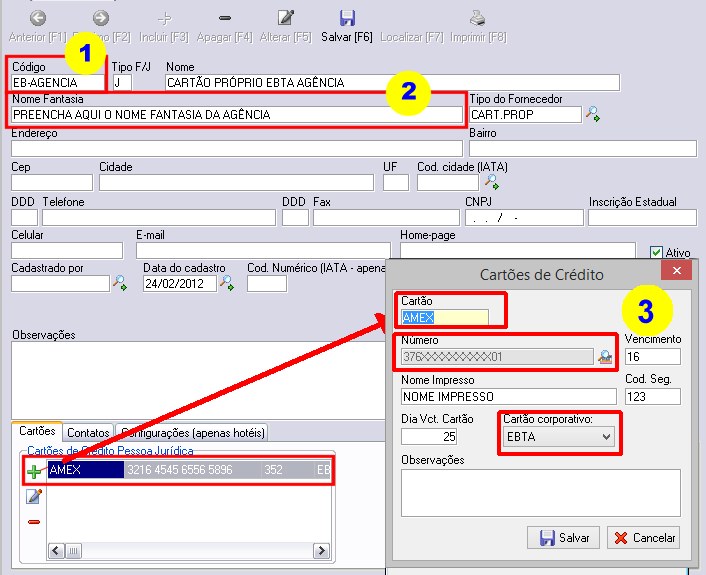Click the telephone DDD field

tap(24, 217)
